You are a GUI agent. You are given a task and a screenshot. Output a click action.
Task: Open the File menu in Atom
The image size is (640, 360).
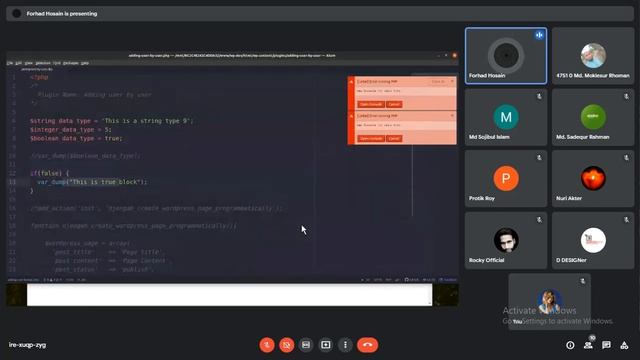(x=10, y=63)
